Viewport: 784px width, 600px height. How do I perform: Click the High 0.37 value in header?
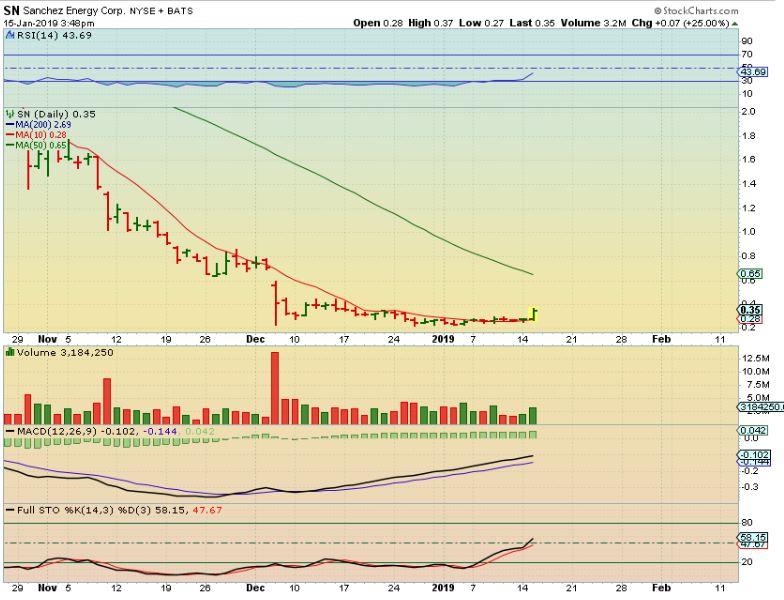(430, 23)
